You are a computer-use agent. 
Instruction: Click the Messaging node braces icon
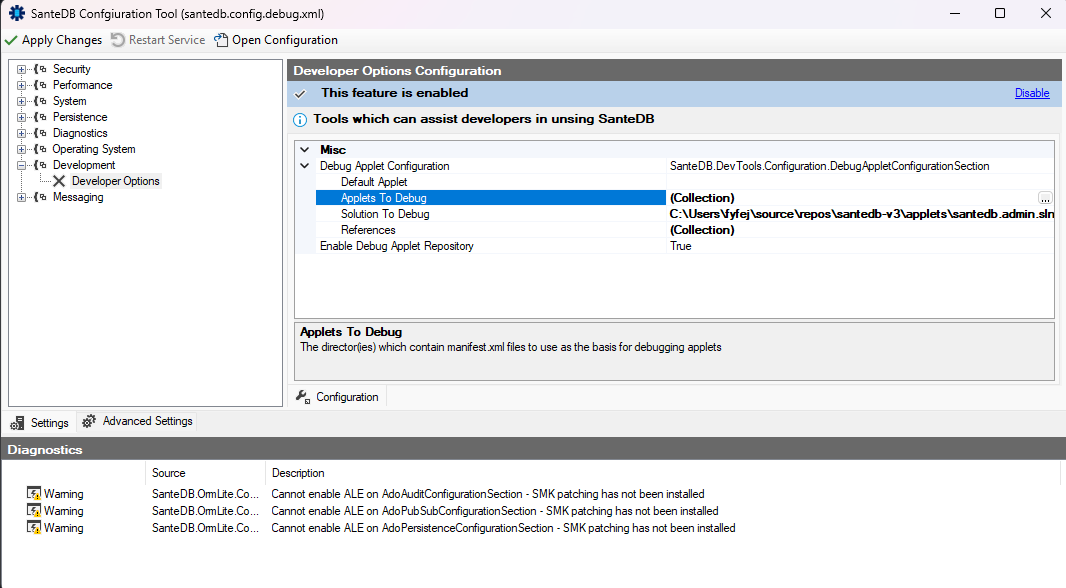[41, 197]
